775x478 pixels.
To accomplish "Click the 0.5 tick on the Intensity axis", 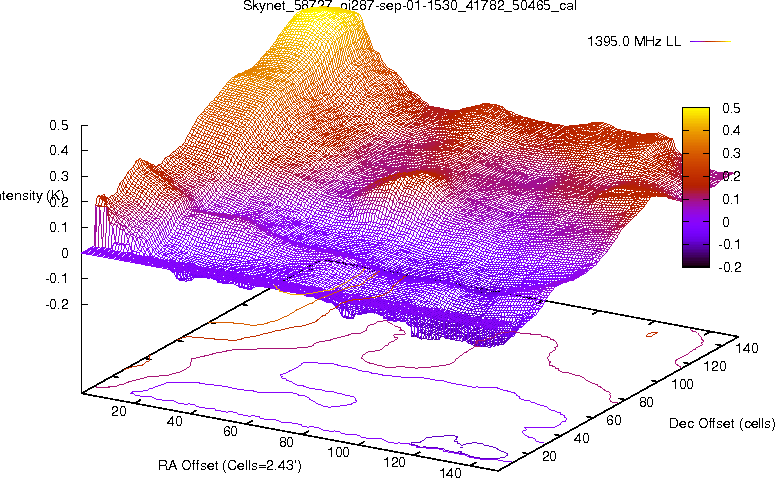I will 59,126.
